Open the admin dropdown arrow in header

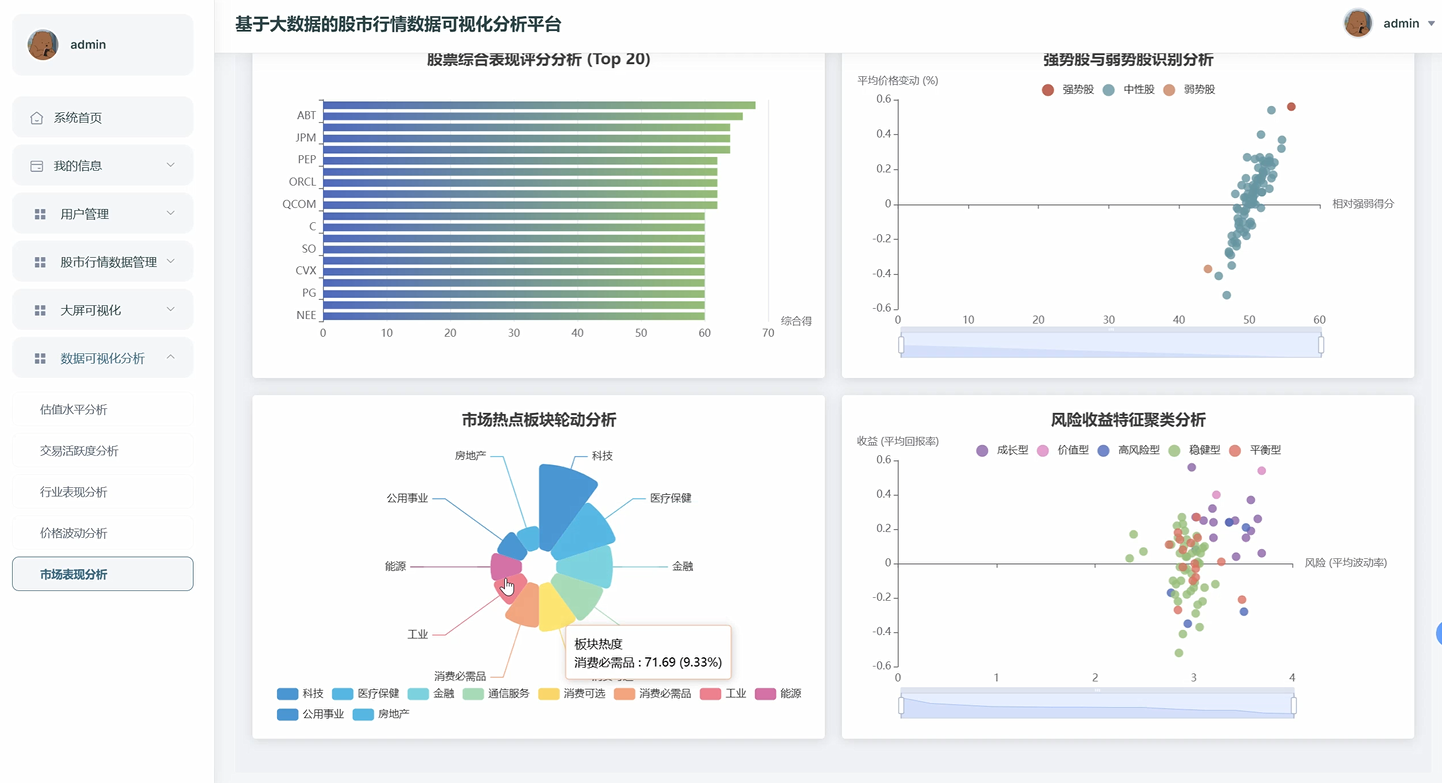(1431, 24)
